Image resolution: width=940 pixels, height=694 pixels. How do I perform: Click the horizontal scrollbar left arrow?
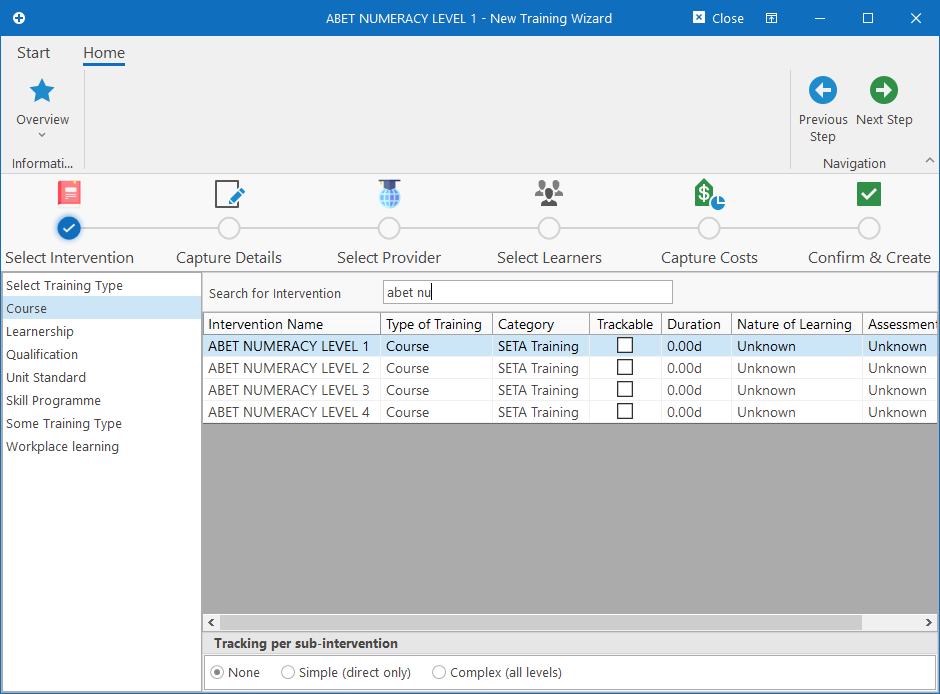coord(211,622)
